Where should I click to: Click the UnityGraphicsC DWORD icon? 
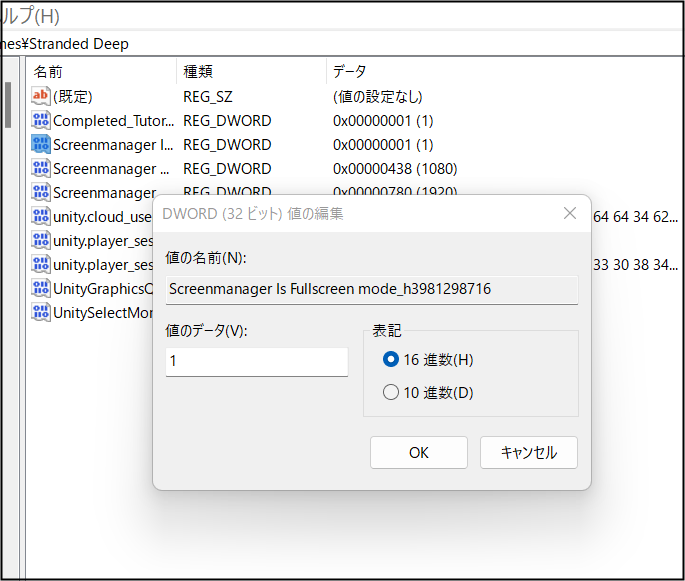pos(41,288)
